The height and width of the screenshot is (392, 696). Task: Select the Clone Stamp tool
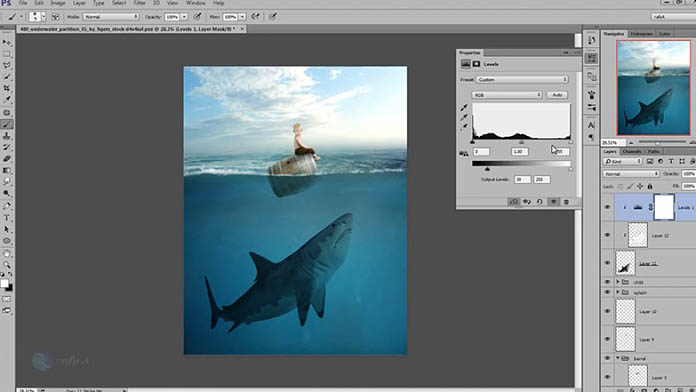(x=7, y=136)
